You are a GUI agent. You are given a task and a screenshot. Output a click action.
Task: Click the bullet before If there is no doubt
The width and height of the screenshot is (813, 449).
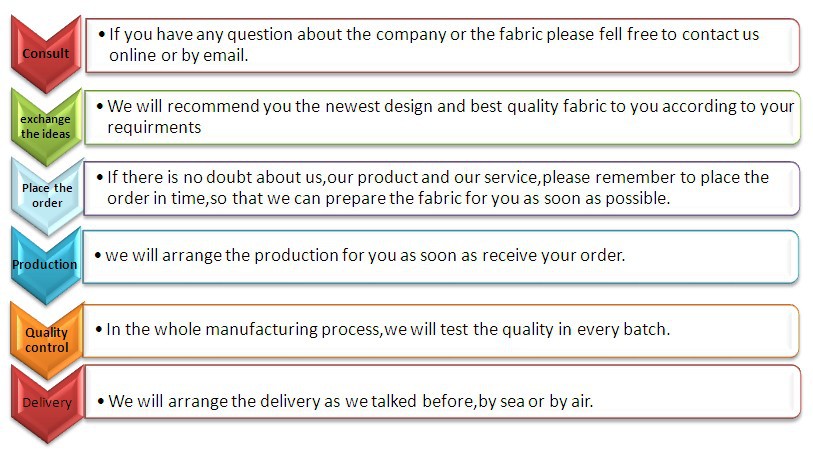tap(100, 177)
